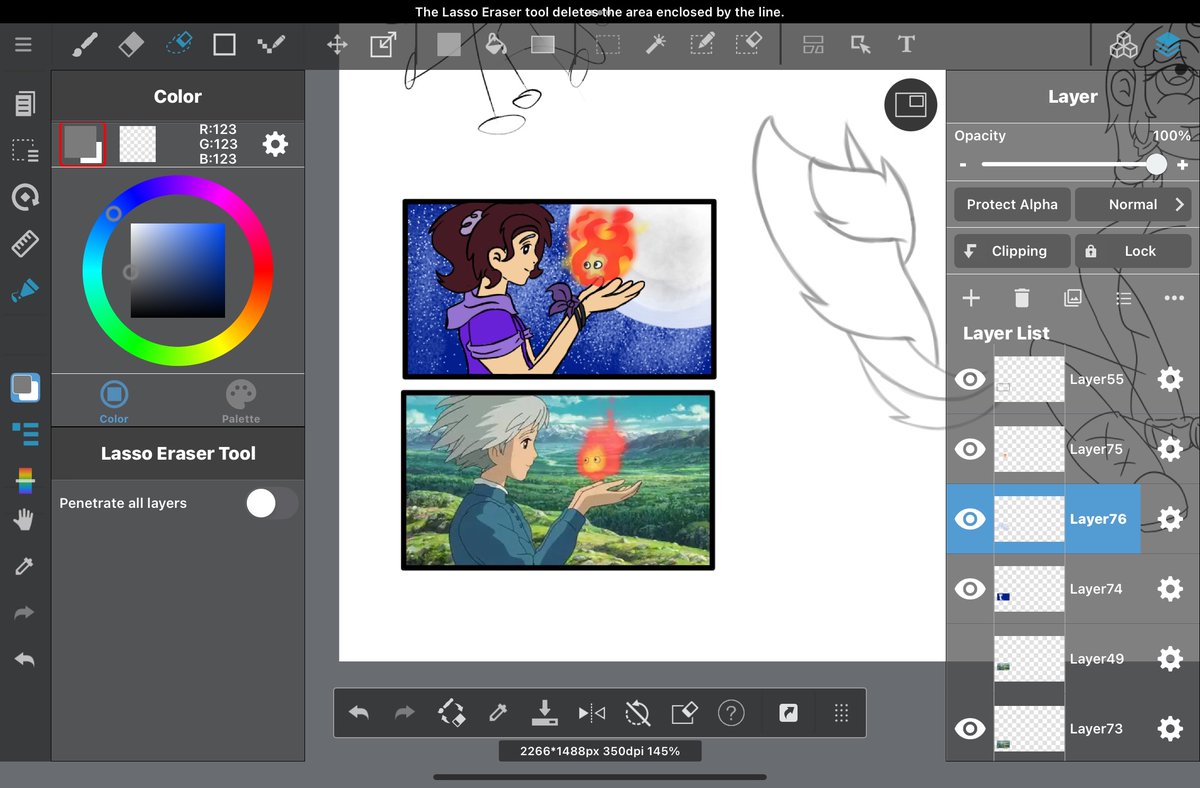The width and height of the screenshot is (1200, 788).
Task: Flip the canvas horizontally
Action: [590, 712]
